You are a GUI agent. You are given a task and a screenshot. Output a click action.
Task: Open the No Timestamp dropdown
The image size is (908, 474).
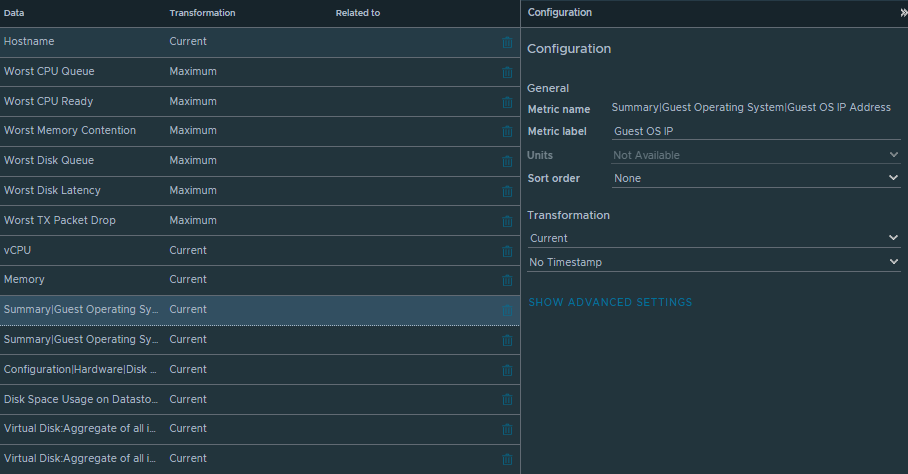tap(713, 262)
